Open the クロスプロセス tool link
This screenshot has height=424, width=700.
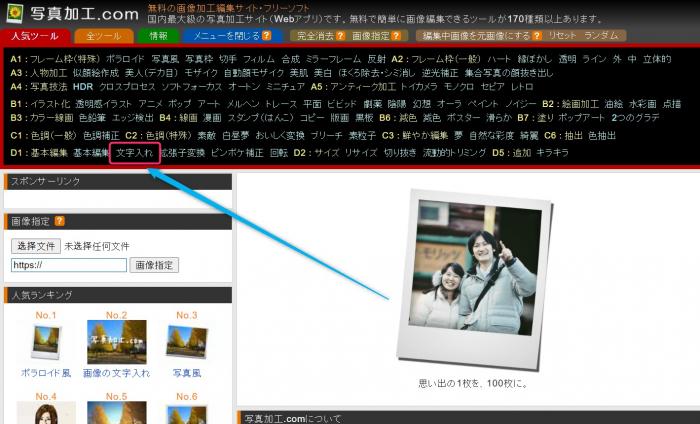[x=127, y=87]
